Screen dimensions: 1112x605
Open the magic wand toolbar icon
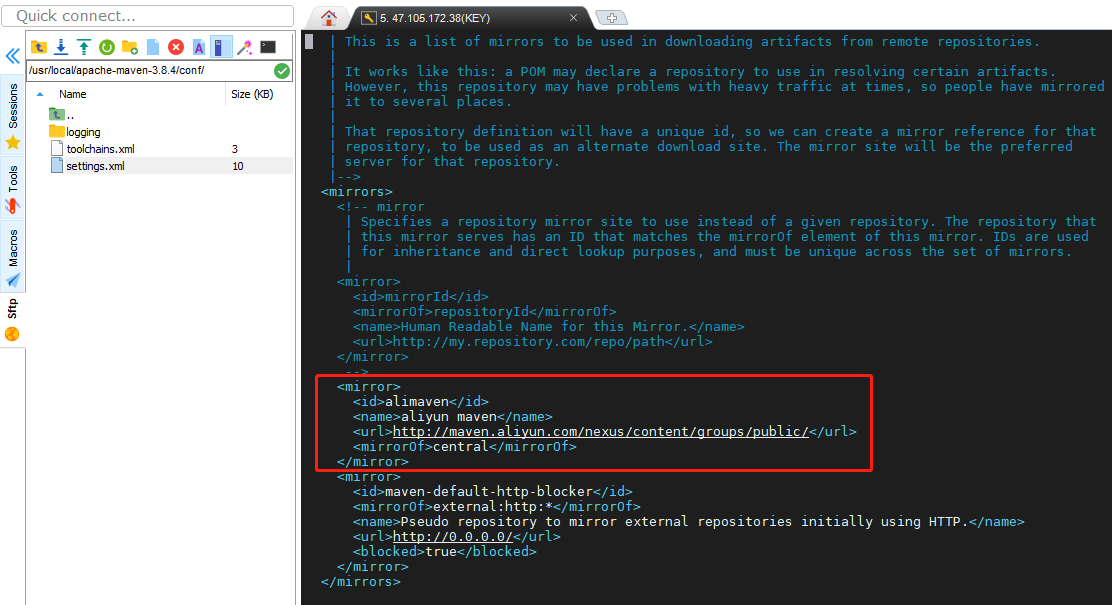tap(245, 48)
